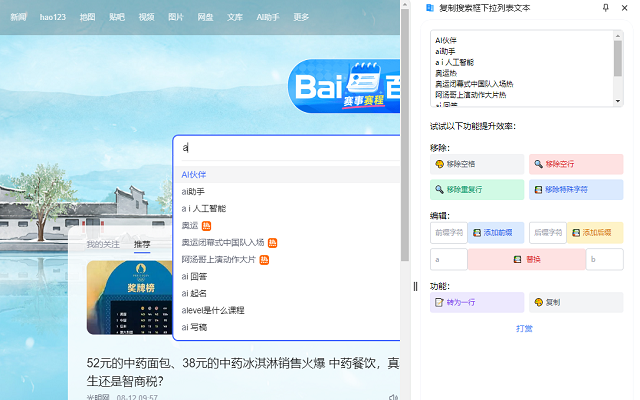The image size is (640, 400).
Task: Switch to the 我的关注 feed tab
Action: 103,244
